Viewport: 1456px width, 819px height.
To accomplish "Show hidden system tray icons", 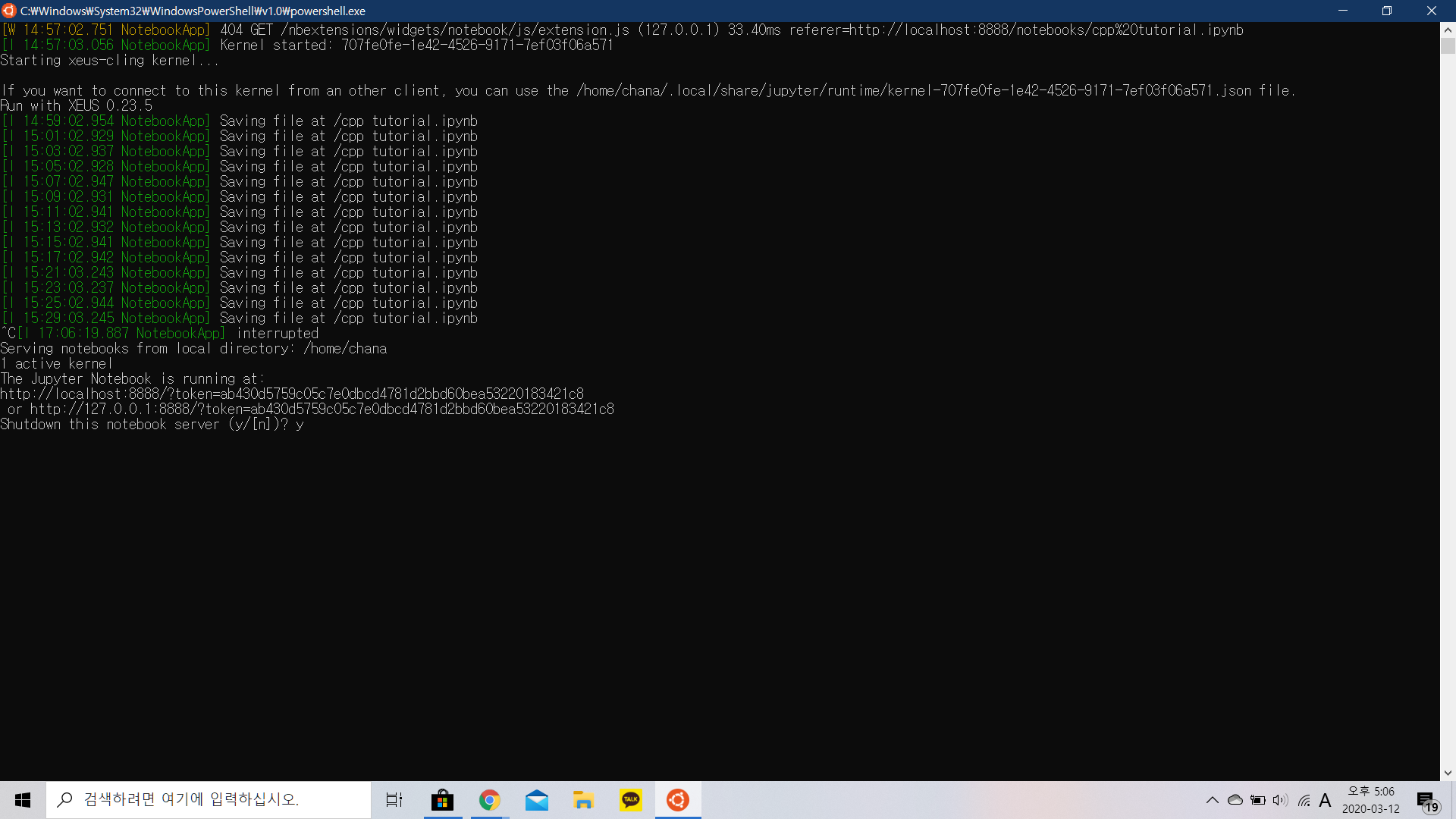I will tap(1213, 800).
